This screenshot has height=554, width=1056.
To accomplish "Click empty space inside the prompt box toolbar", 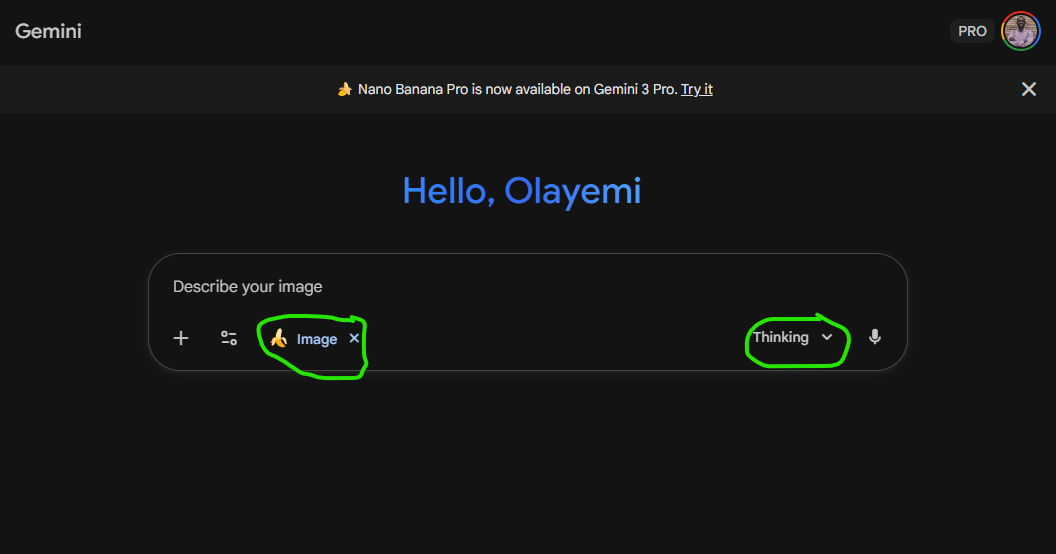I will point(550,338).
